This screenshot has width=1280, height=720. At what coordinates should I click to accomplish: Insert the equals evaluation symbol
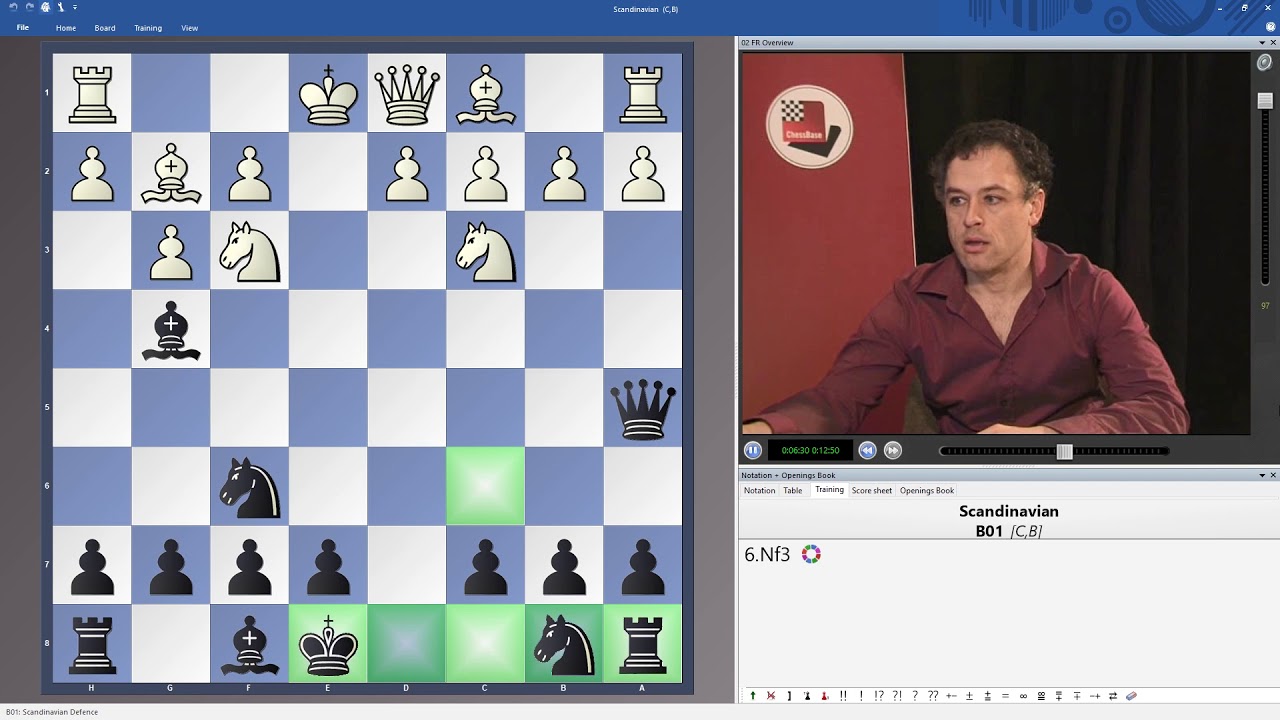pyautogui.click(x=1005, y=696)
